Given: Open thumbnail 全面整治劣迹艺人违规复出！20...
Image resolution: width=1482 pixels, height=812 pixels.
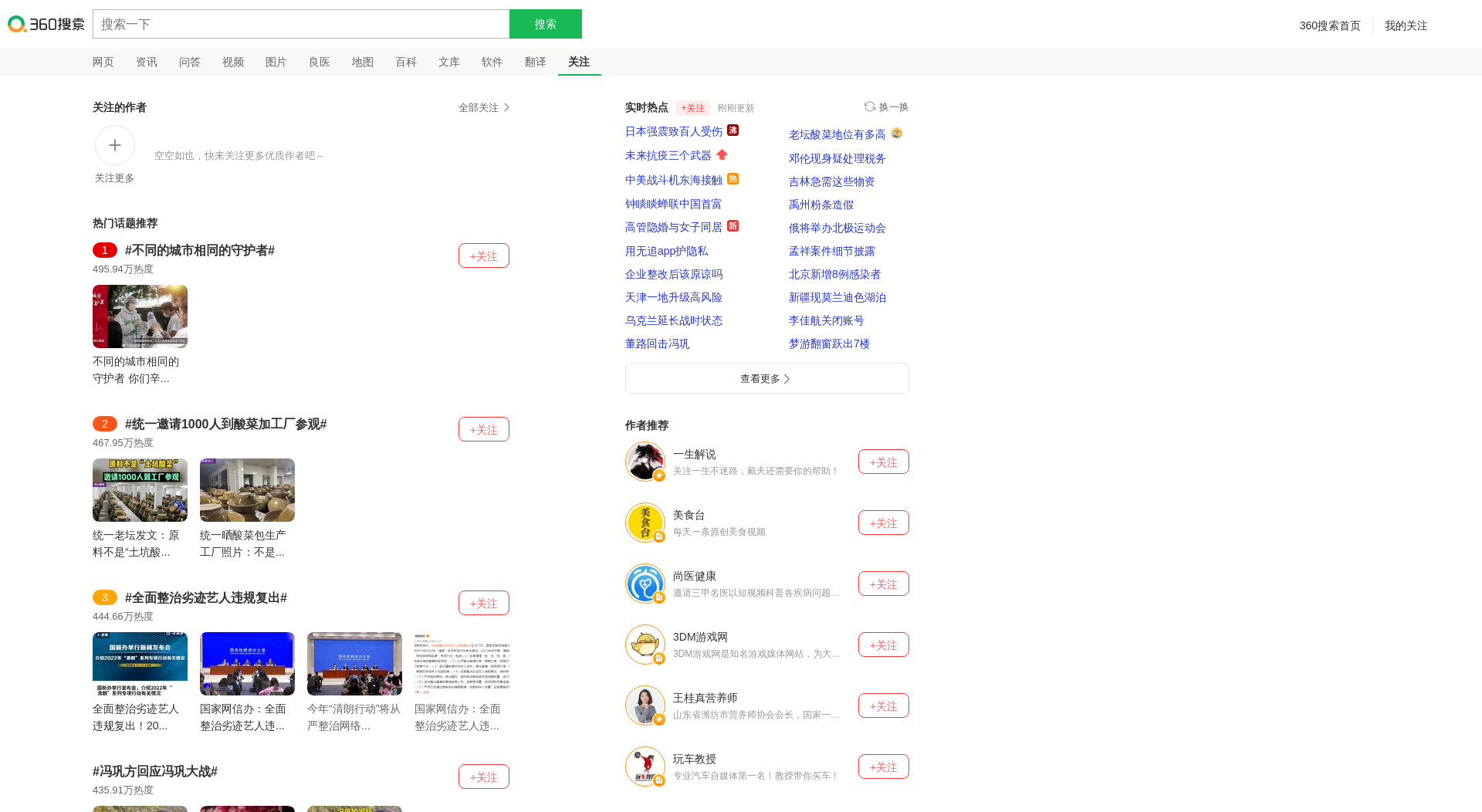Looking at the screenshot, I should (140, 664).
